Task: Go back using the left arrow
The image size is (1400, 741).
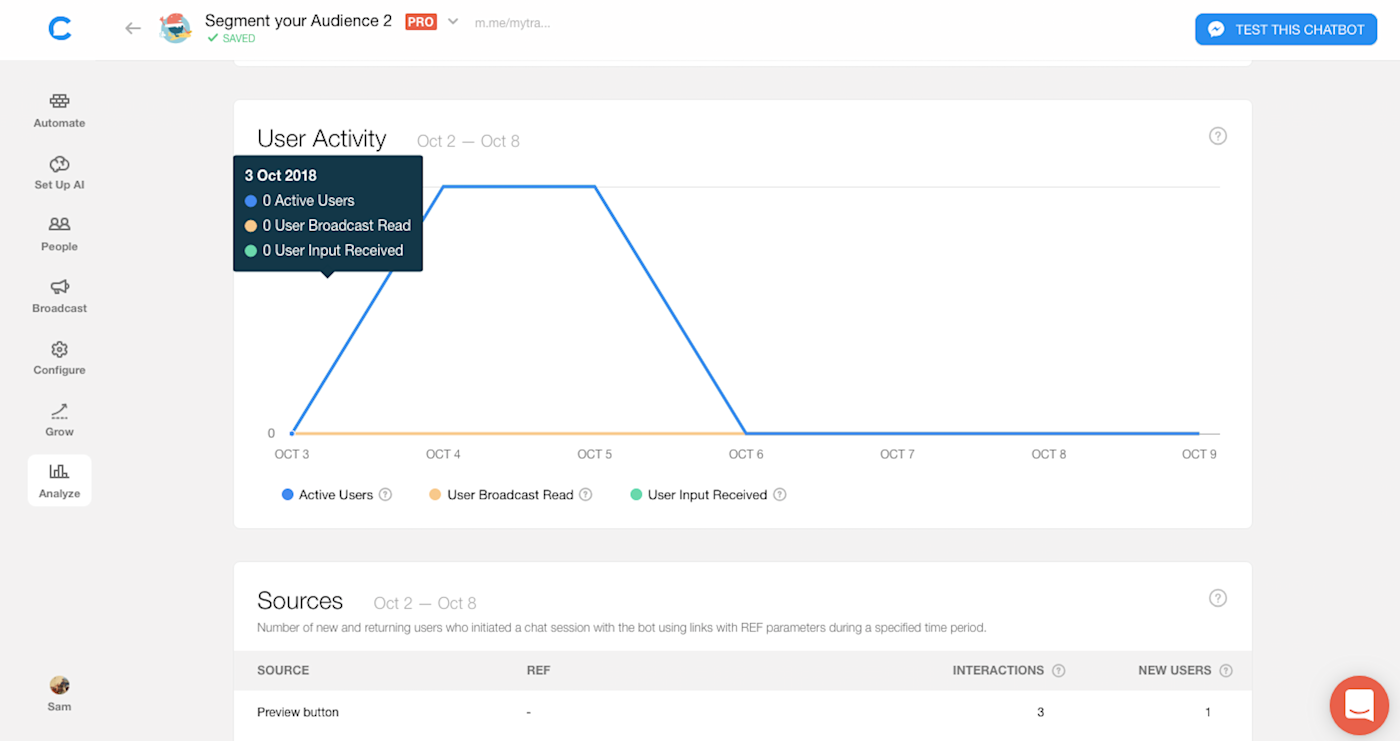Action: click(133, 28)
